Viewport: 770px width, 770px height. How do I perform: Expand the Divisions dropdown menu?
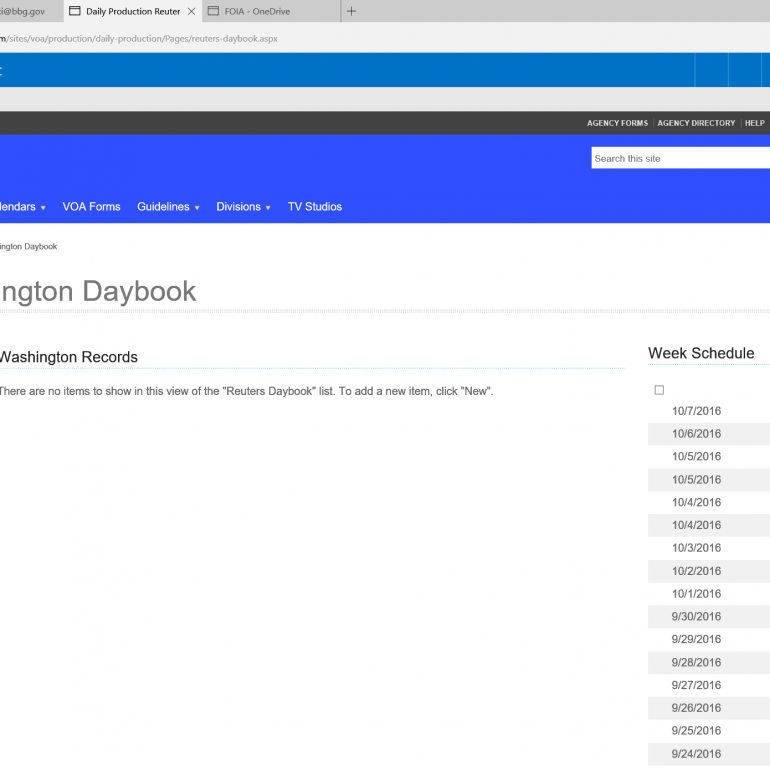coord(243,207)
